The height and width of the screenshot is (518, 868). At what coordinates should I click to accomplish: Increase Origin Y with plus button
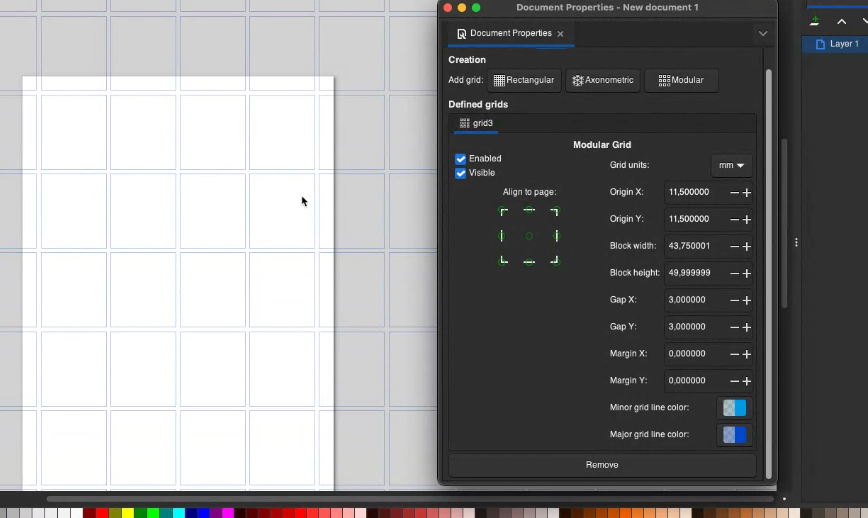pyautogui.click(x=747, y=220)
